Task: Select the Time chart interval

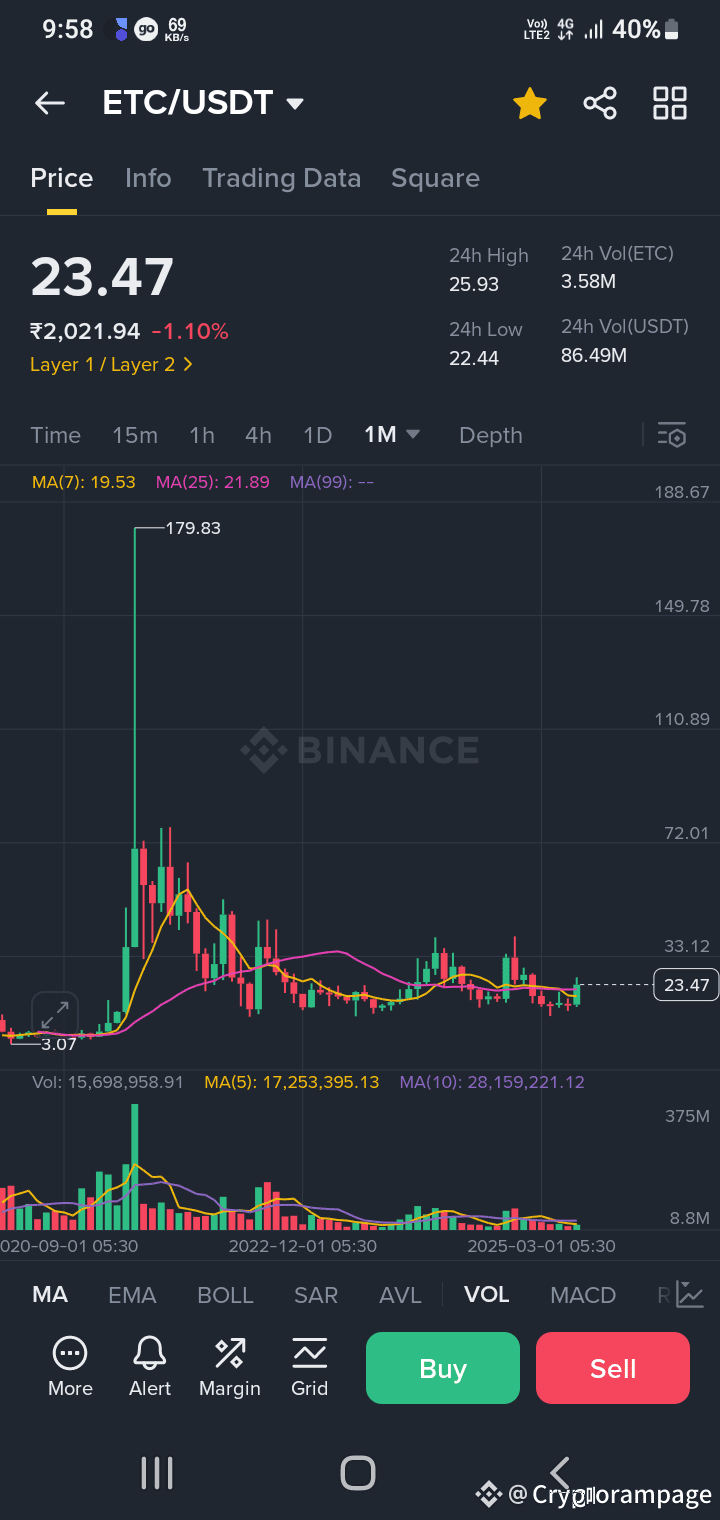Action: 55,435
